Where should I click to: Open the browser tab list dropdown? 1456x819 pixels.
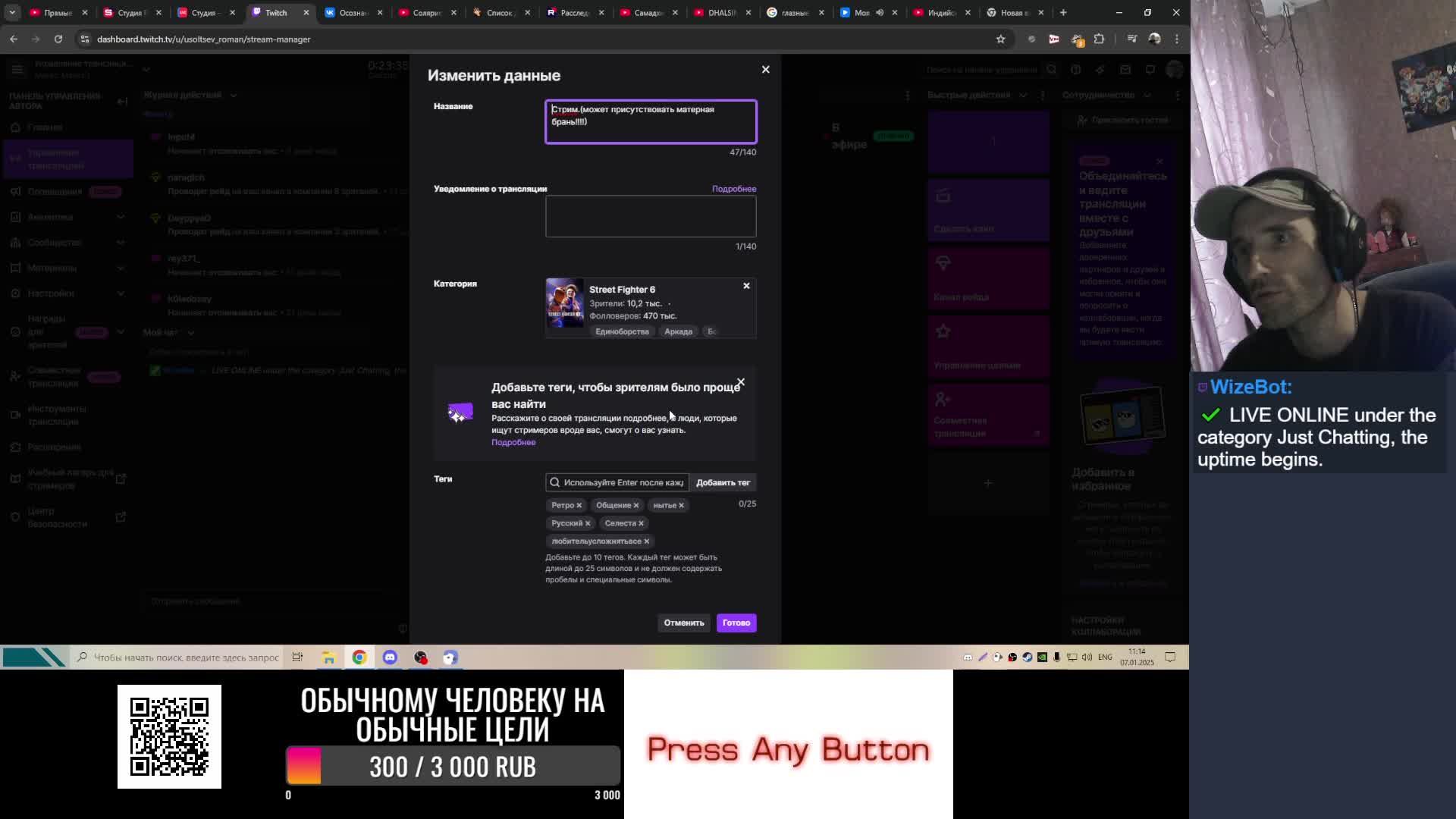(12, 13)
